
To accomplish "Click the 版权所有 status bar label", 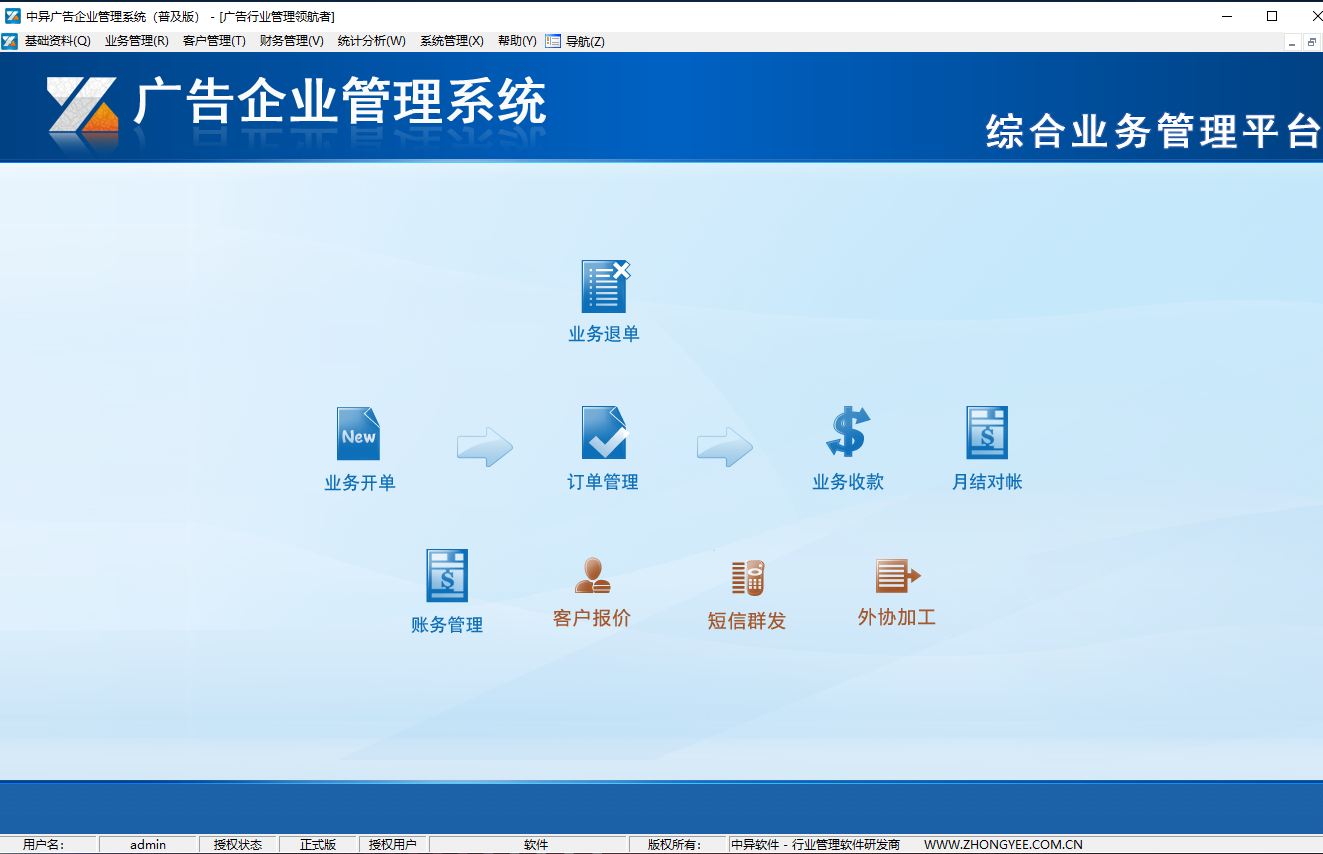I will 674,845.
